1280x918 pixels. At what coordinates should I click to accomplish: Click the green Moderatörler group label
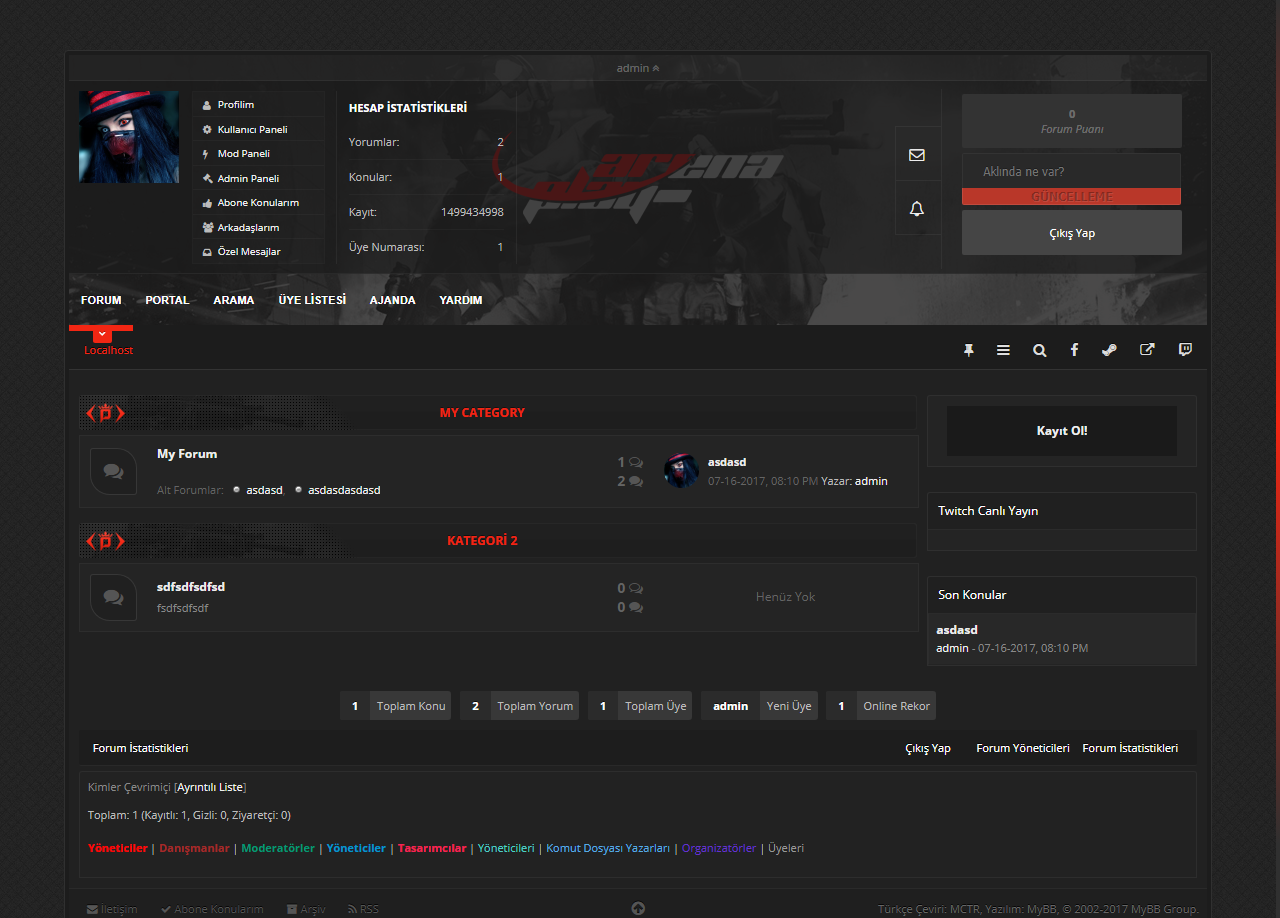(x=278, y=848)
